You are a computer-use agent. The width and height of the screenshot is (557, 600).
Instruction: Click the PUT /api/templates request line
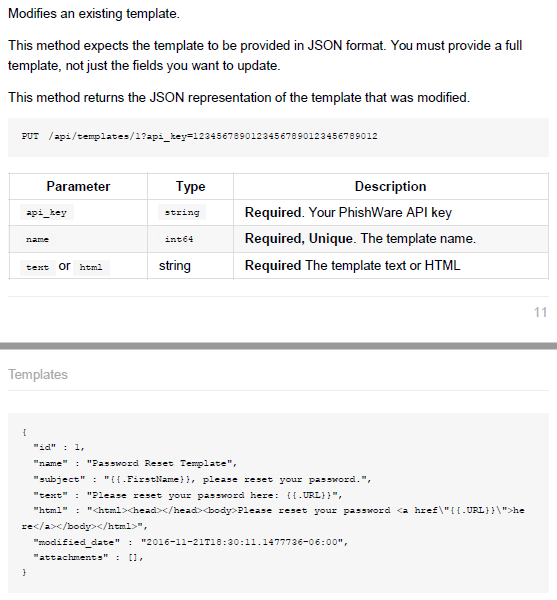pos(199,136)
